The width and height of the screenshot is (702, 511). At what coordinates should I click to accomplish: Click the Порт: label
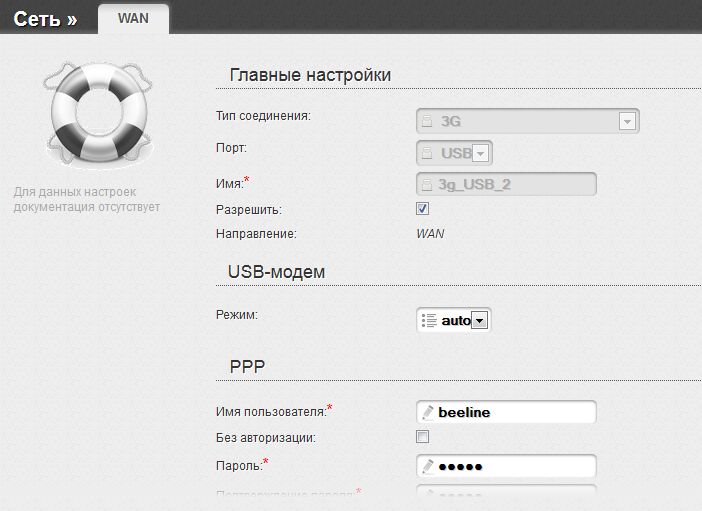231,148
